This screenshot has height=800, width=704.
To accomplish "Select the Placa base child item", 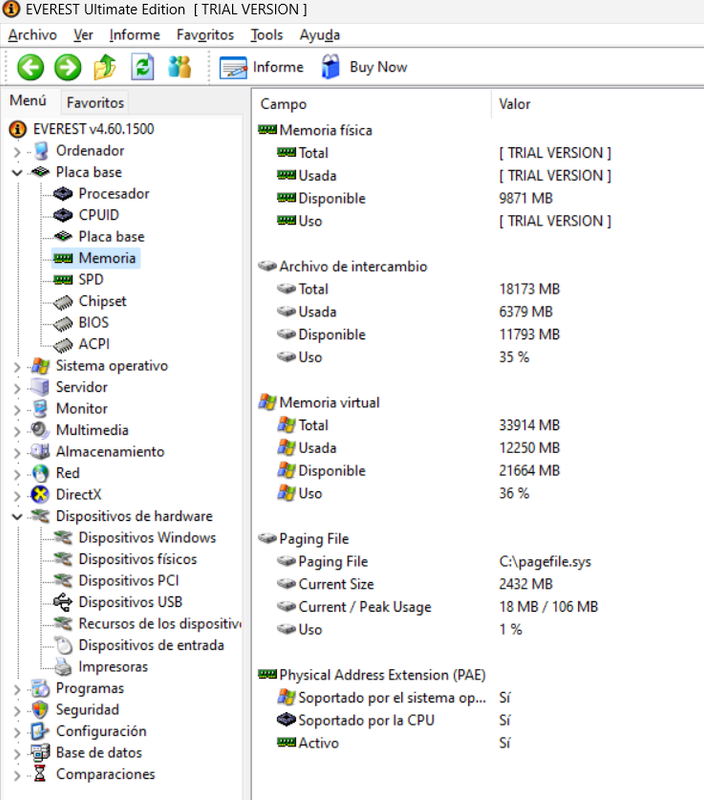I will [x=111, y=237].
